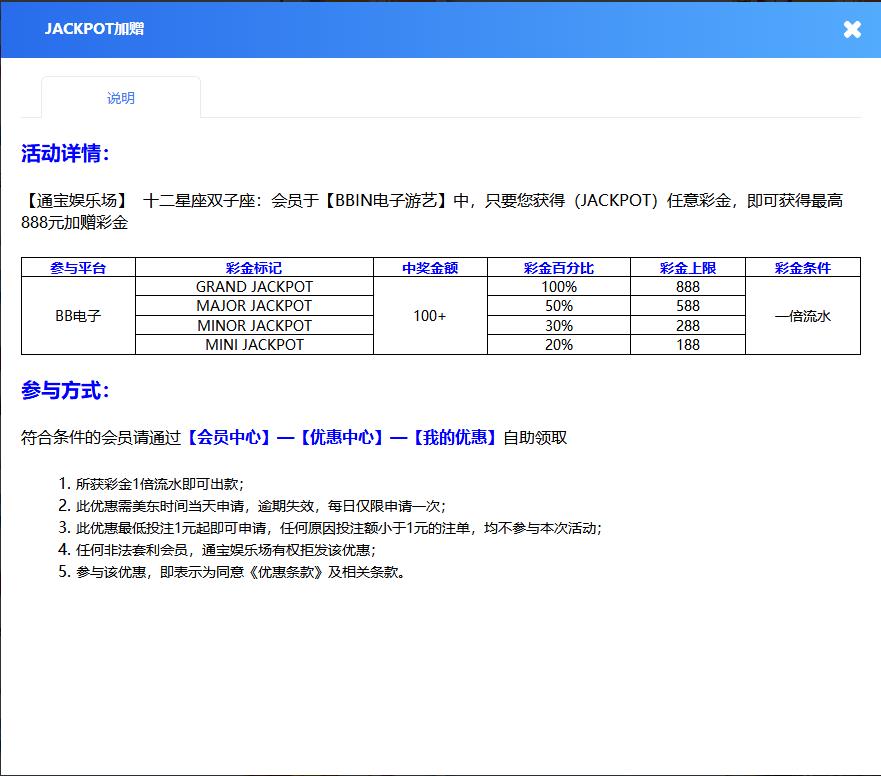This screenshot has height=776, width=881.
Task: Click the JACKPOT加赠 dialog title
Action: [94, 29]
